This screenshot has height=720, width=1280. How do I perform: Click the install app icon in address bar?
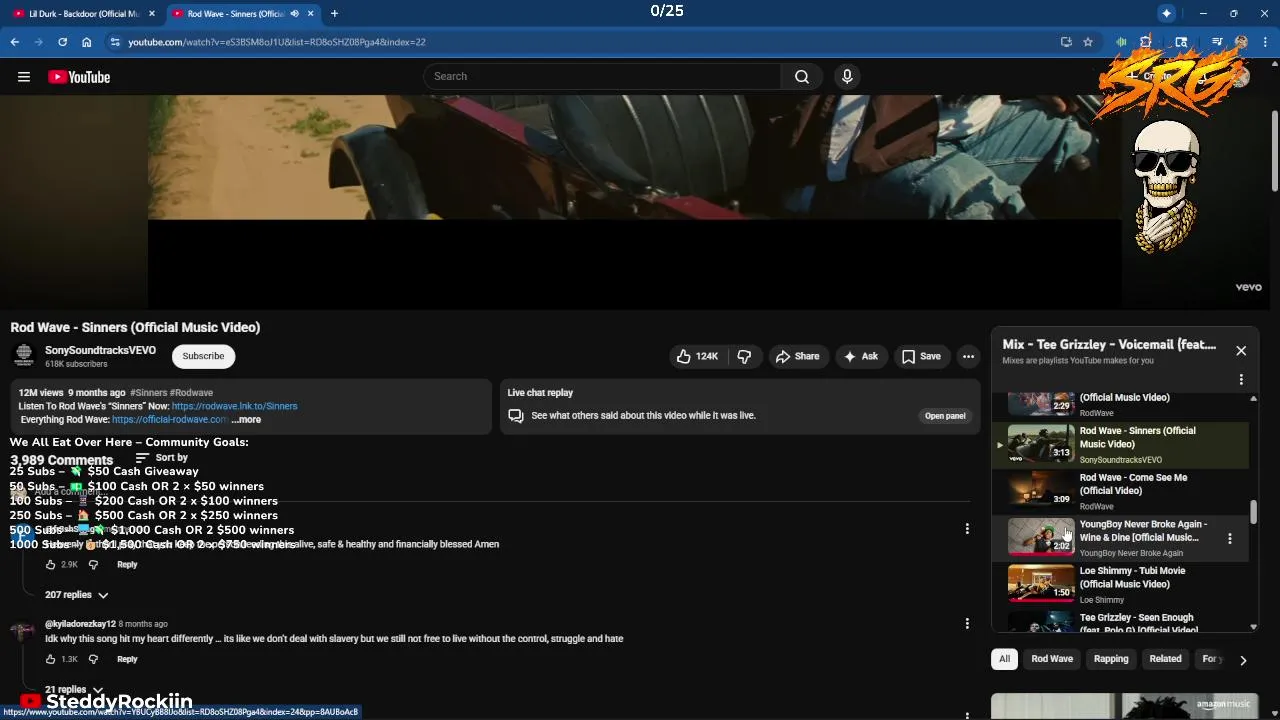[1066, 42]
